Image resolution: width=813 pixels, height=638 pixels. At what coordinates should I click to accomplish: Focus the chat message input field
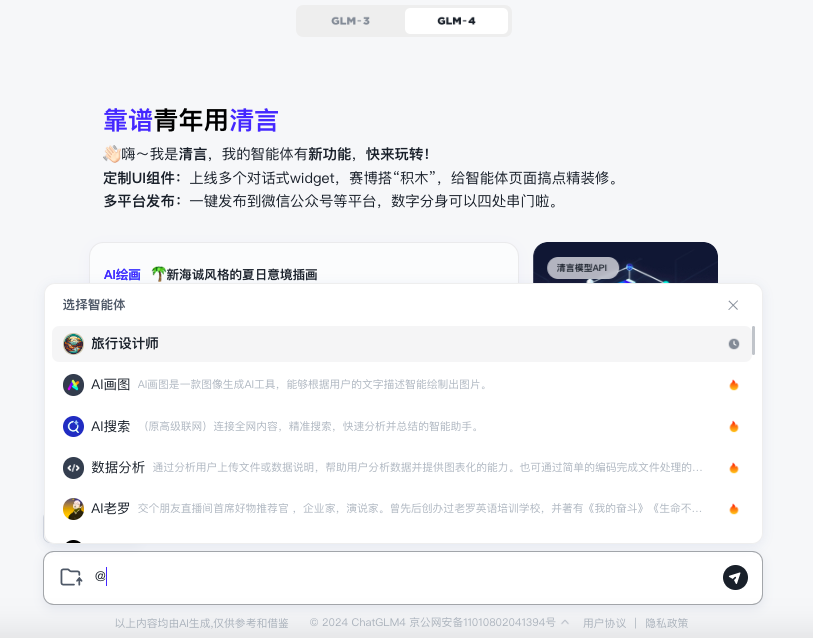(404, 577)
